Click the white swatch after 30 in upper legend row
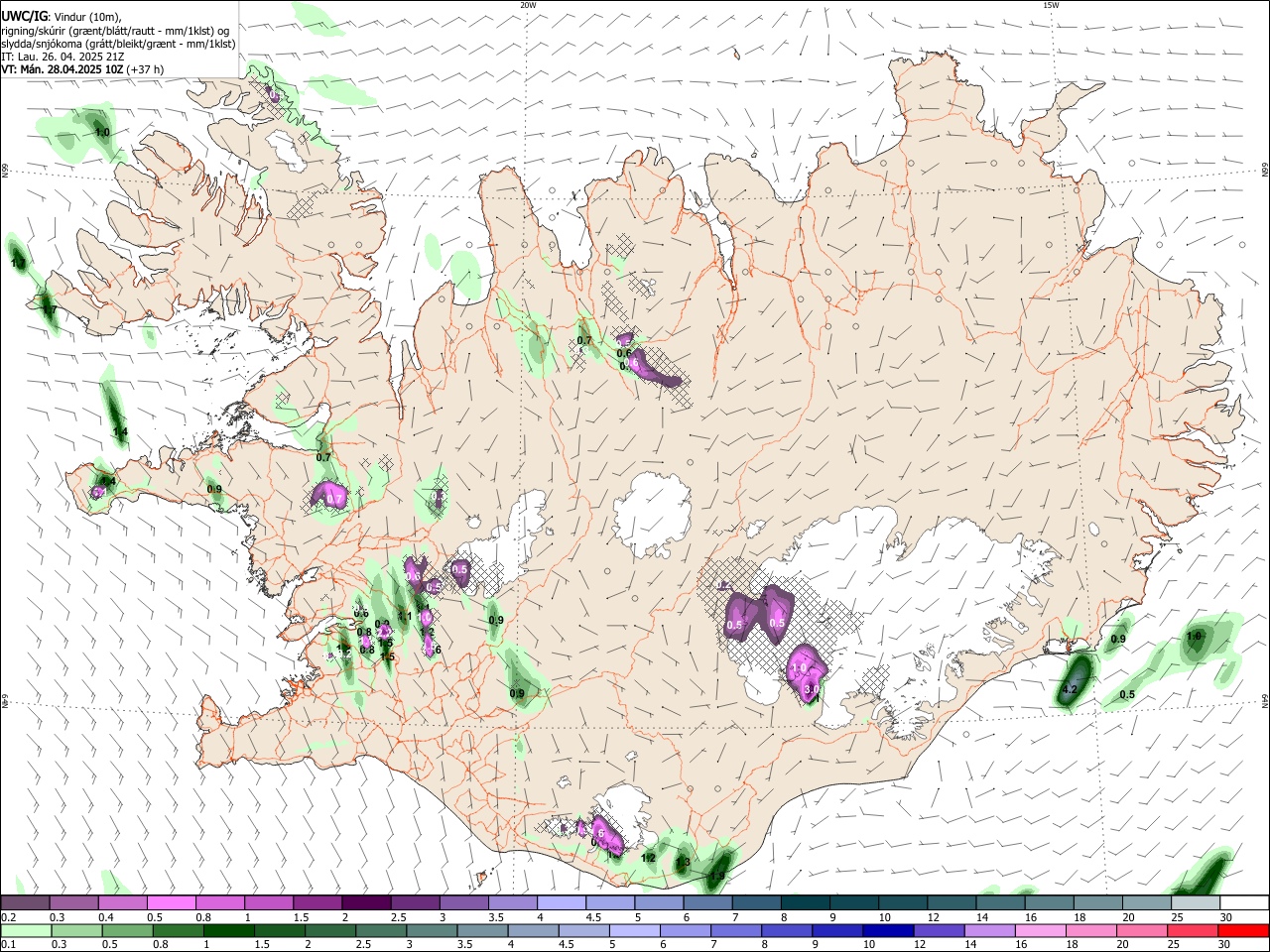The image size is (1270, 952). [x=1244, y=902]
